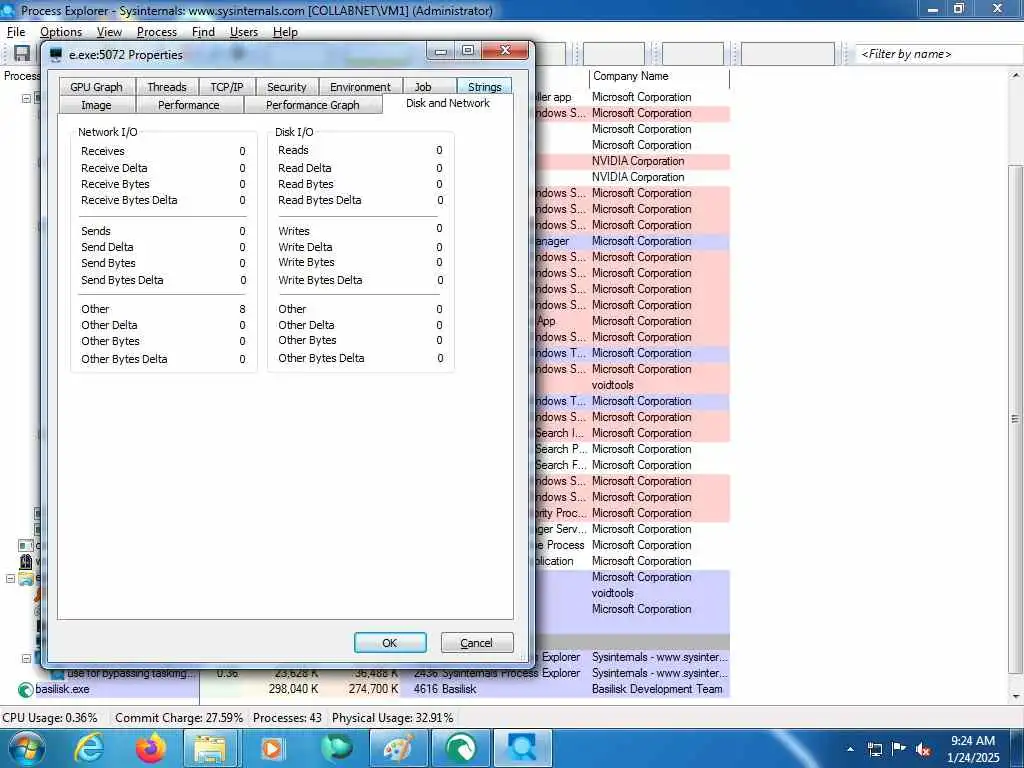
Task: Click the basilisk.exe process icon in list
Action: [25, 689]
